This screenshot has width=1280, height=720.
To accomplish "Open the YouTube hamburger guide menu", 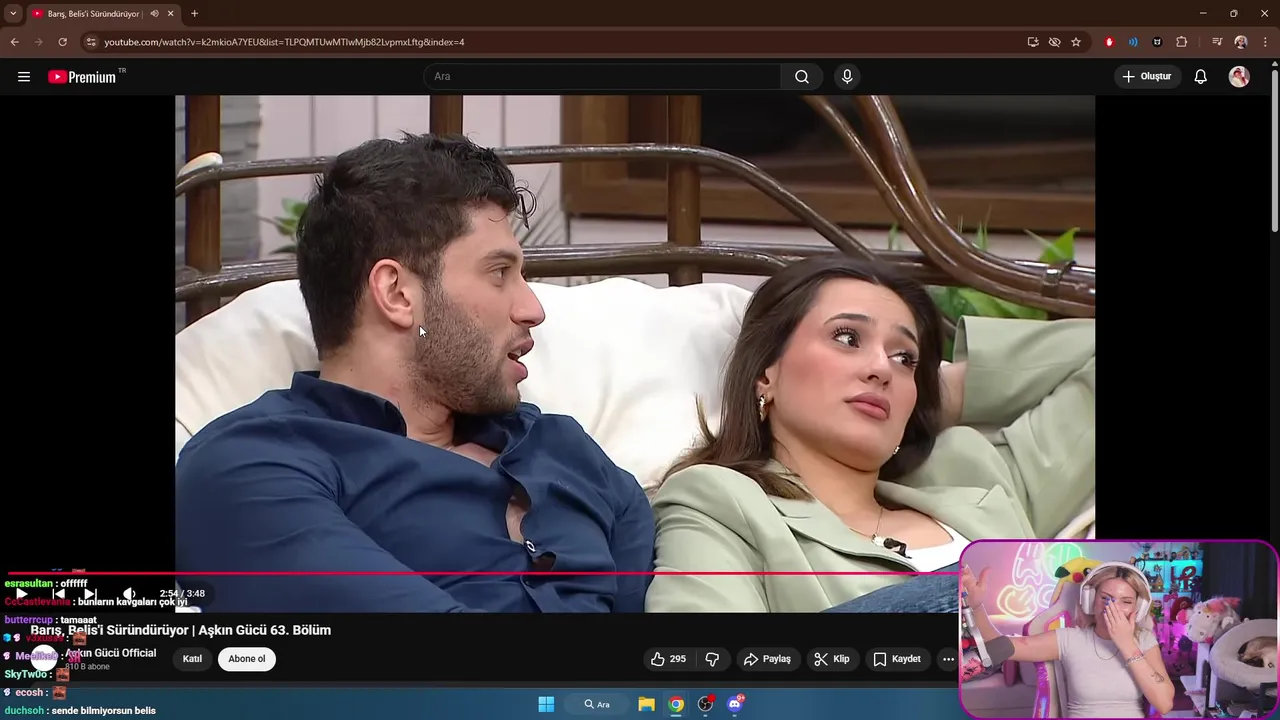I will pos(24,77).
